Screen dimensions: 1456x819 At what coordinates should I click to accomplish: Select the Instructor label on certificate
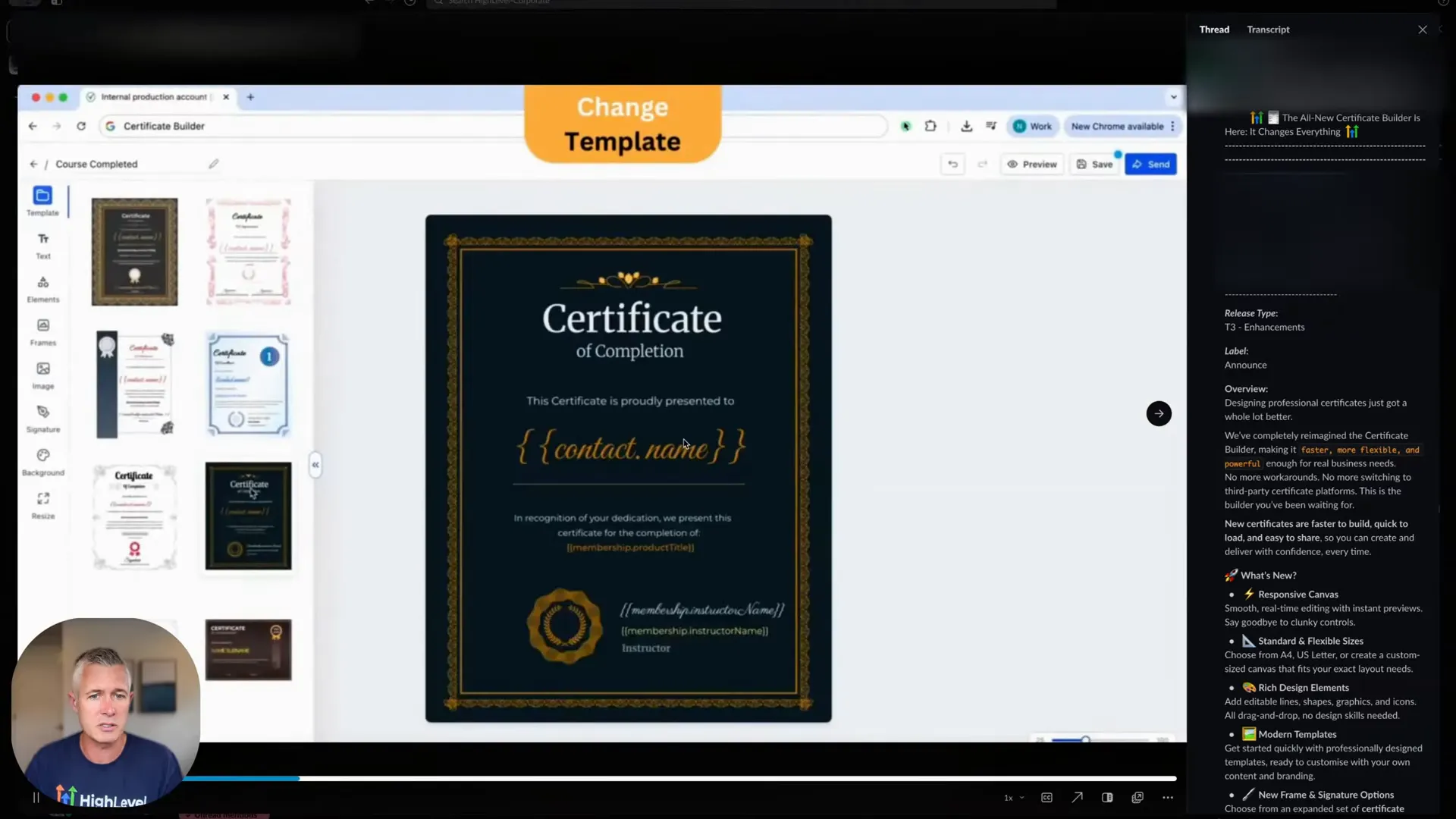pos(646,648)
